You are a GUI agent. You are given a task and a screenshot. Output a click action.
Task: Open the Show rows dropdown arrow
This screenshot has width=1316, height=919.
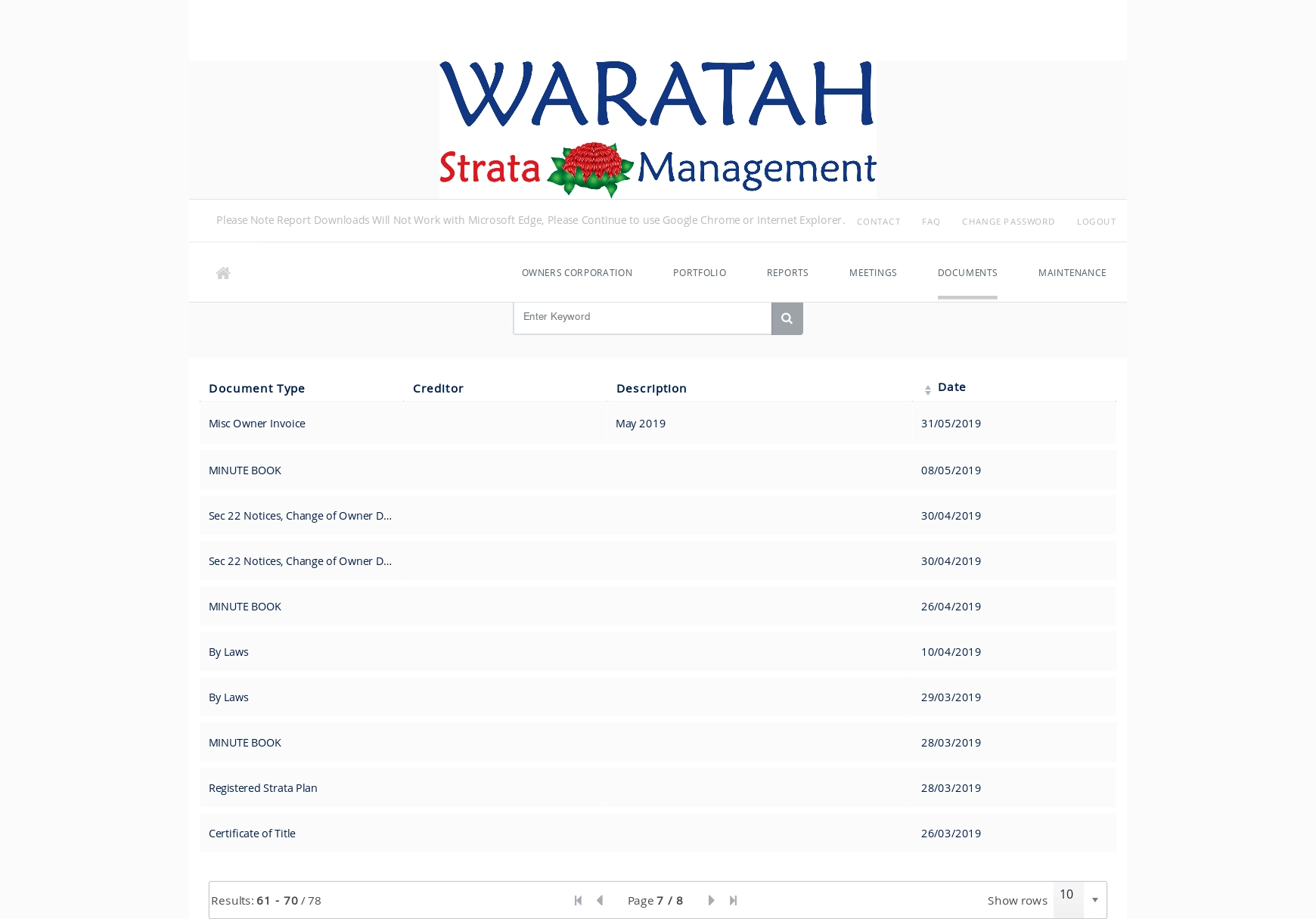1095,900
